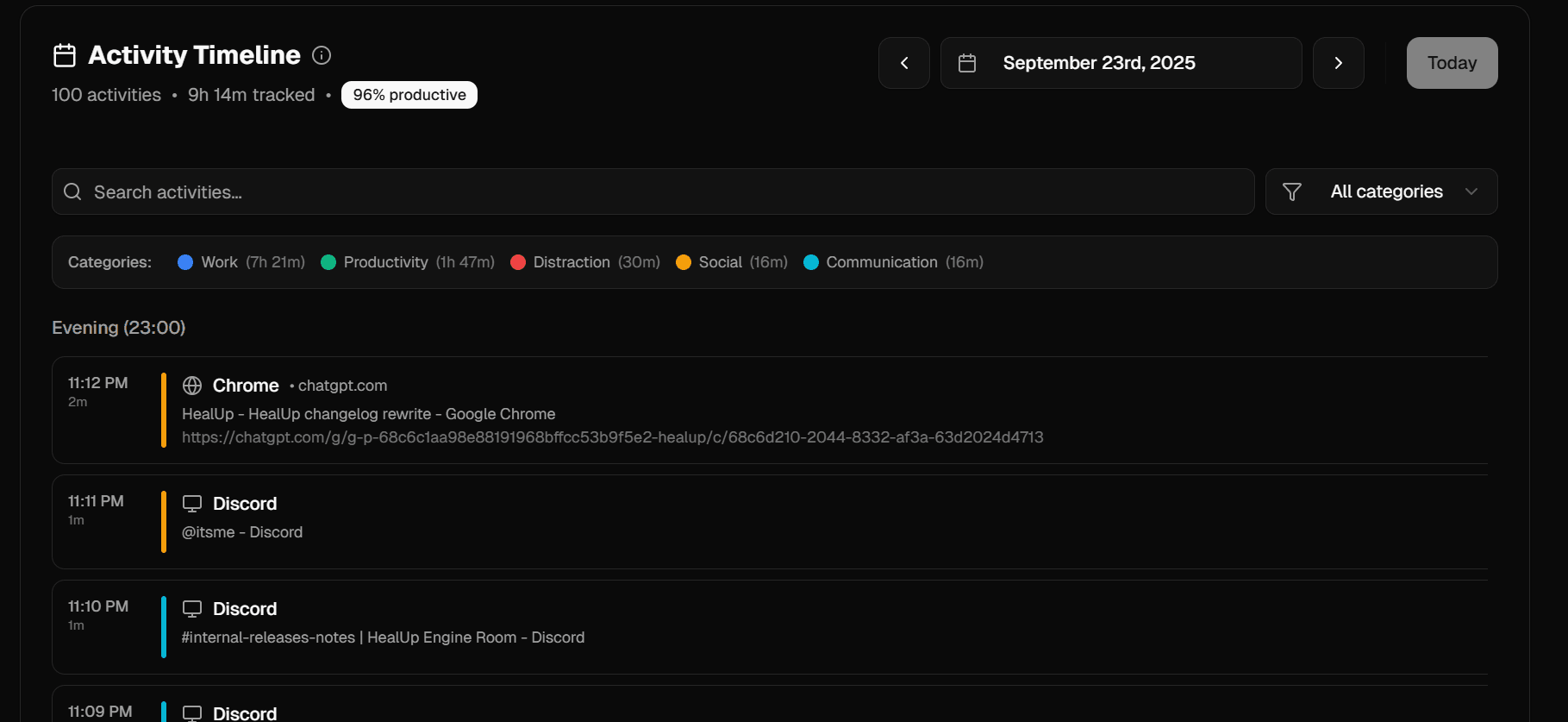Screen dimensions: 1568x722
Task: Select the blue Work category dot
Action: click(185, 262)
